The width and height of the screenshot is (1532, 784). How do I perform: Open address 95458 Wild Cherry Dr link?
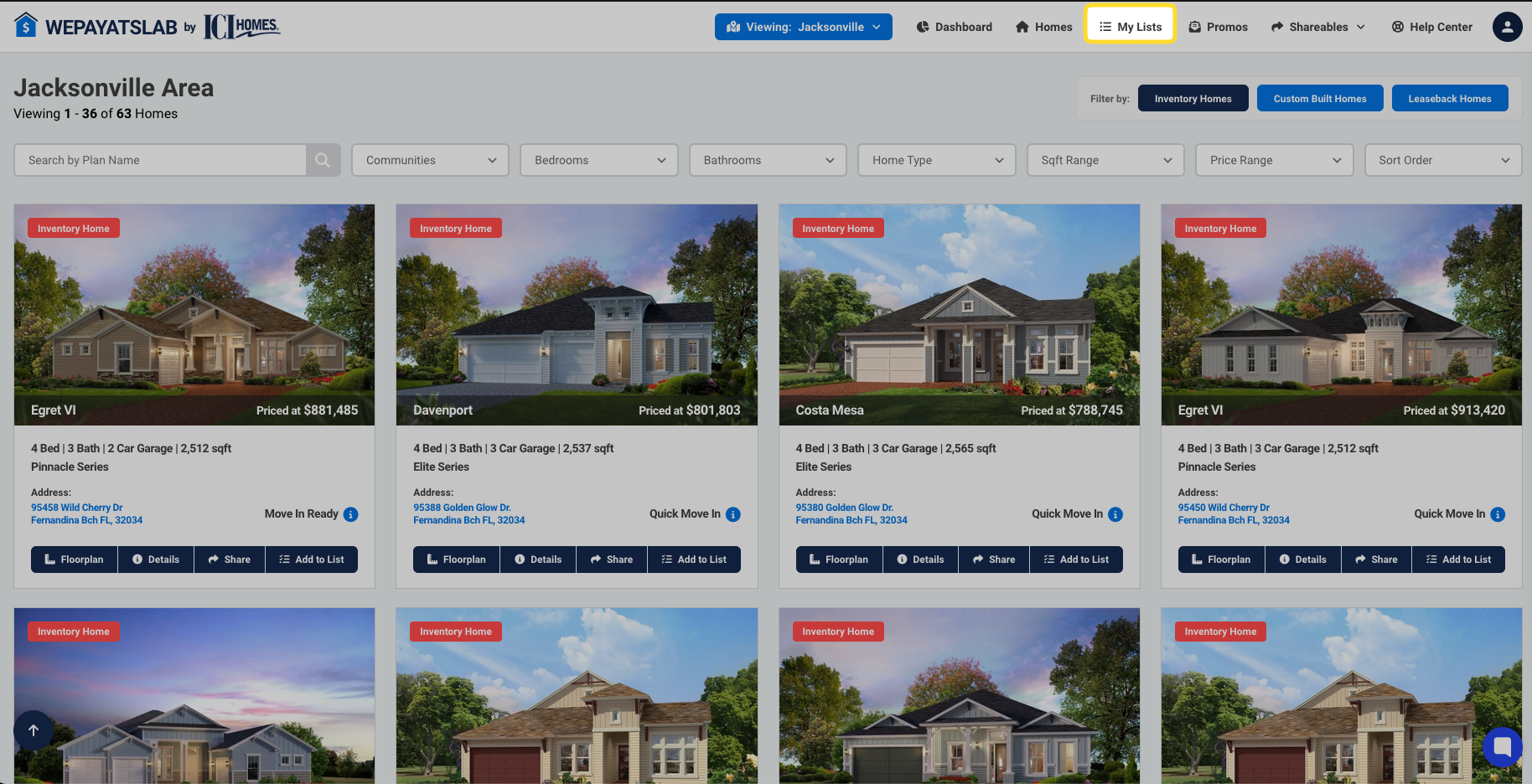point(87,513)
